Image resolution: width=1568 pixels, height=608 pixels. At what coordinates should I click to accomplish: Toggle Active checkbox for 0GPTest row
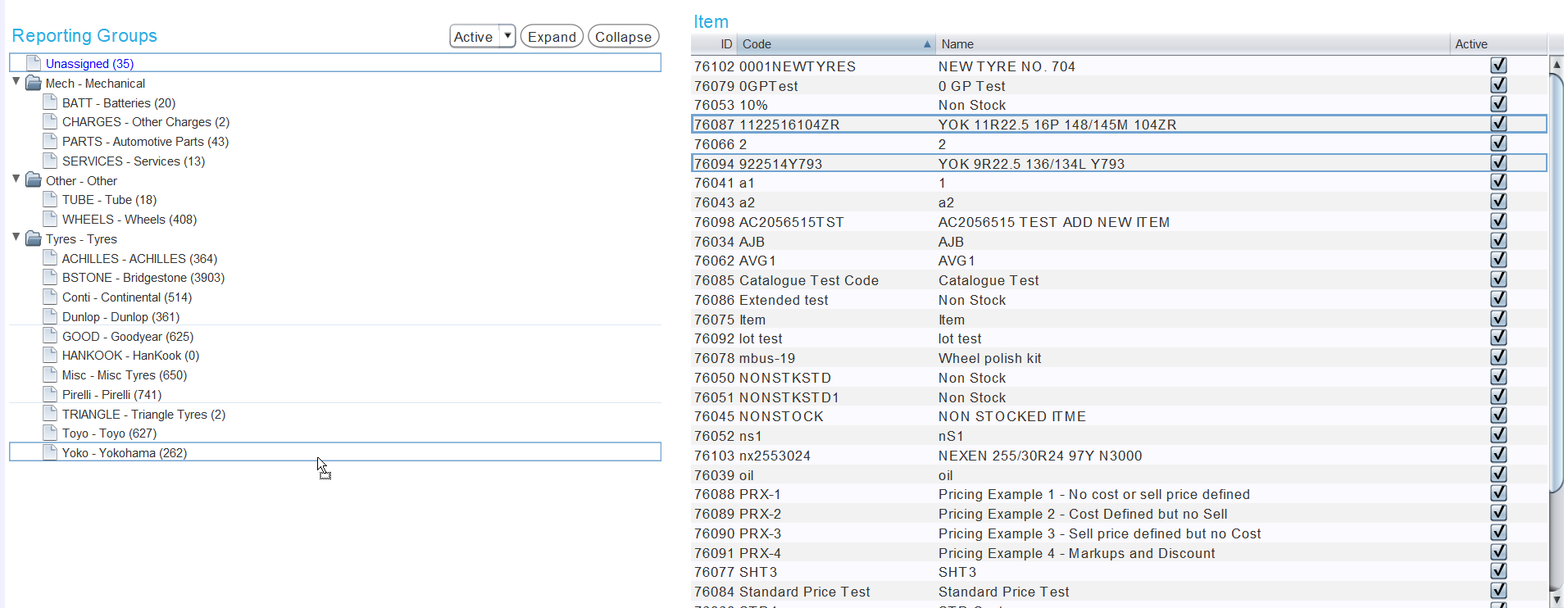point(1498,84)
